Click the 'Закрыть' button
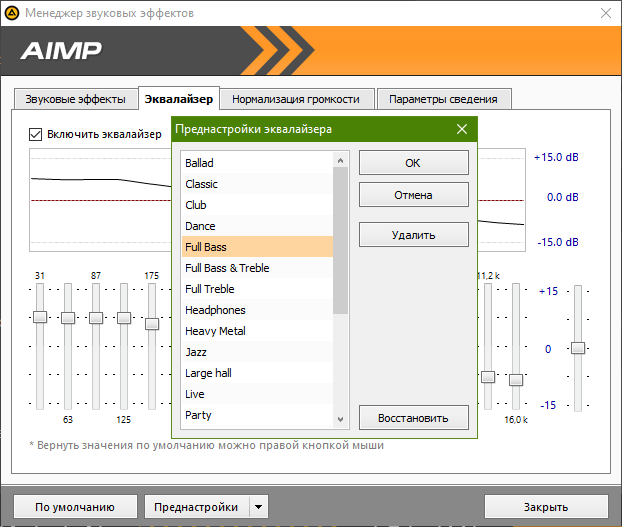The image size is (622, 527). click(546, 507)
